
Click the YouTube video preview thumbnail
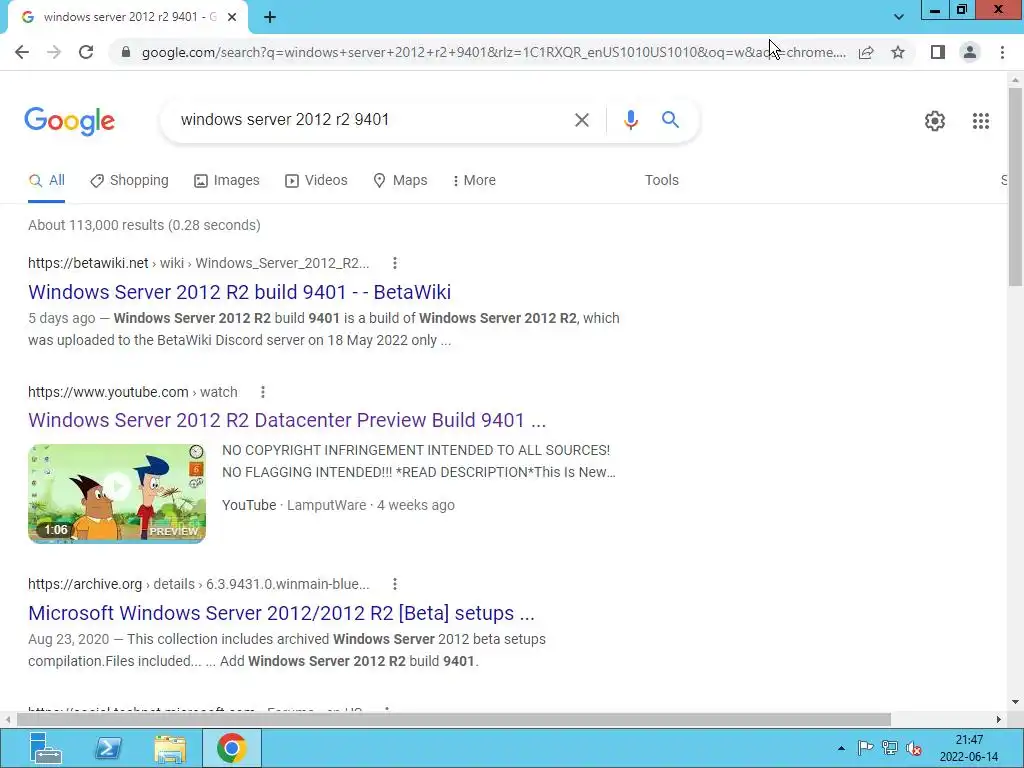(117, 494)
